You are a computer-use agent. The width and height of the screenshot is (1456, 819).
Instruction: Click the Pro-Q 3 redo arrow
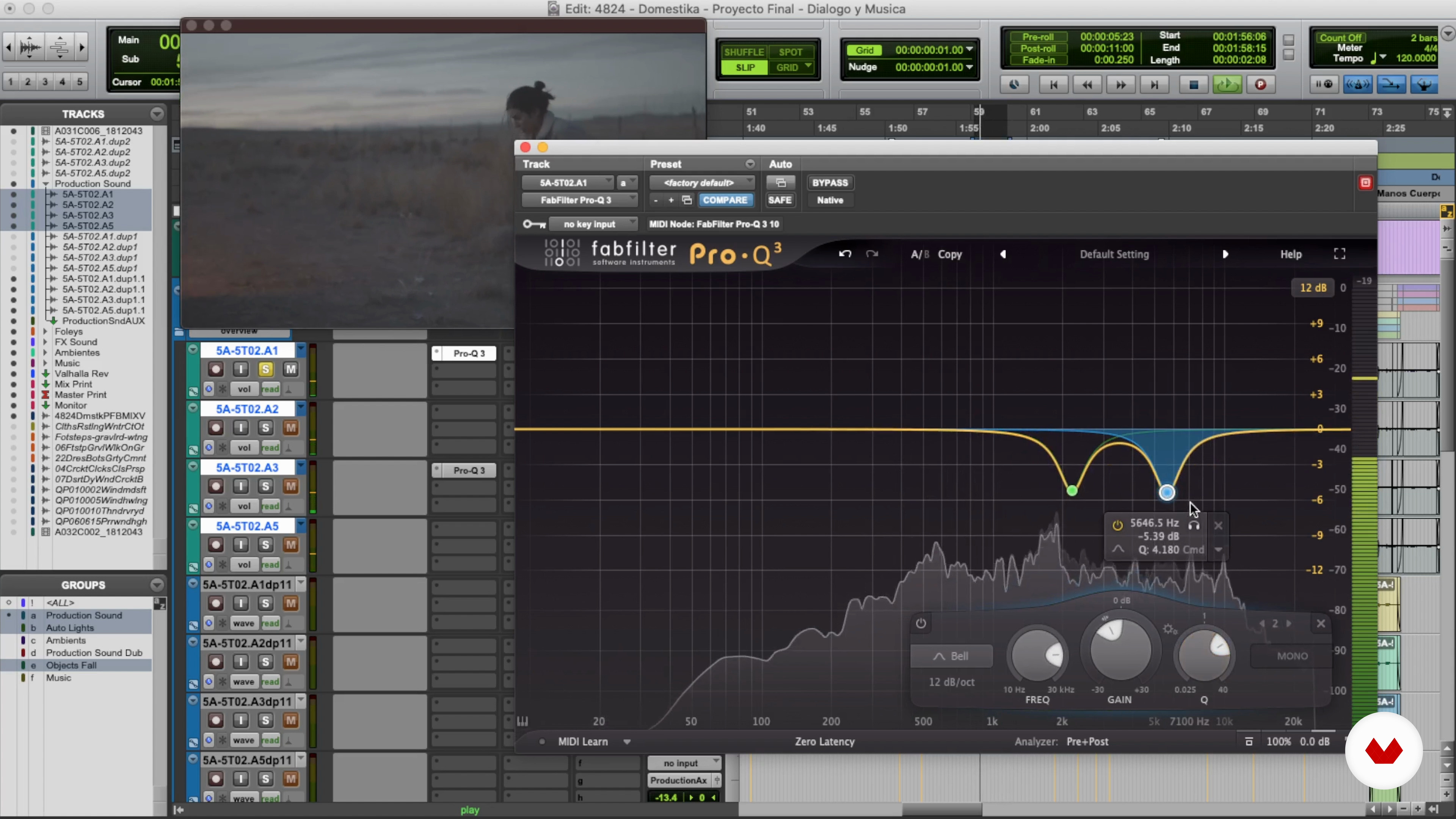[x=872, y=254]
